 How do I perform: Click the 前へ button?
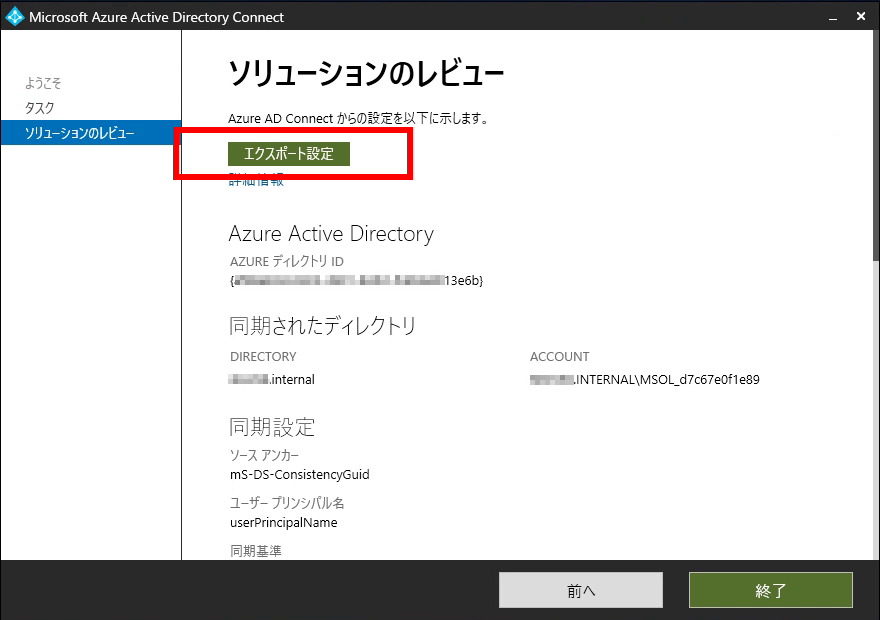coord(580,590)
